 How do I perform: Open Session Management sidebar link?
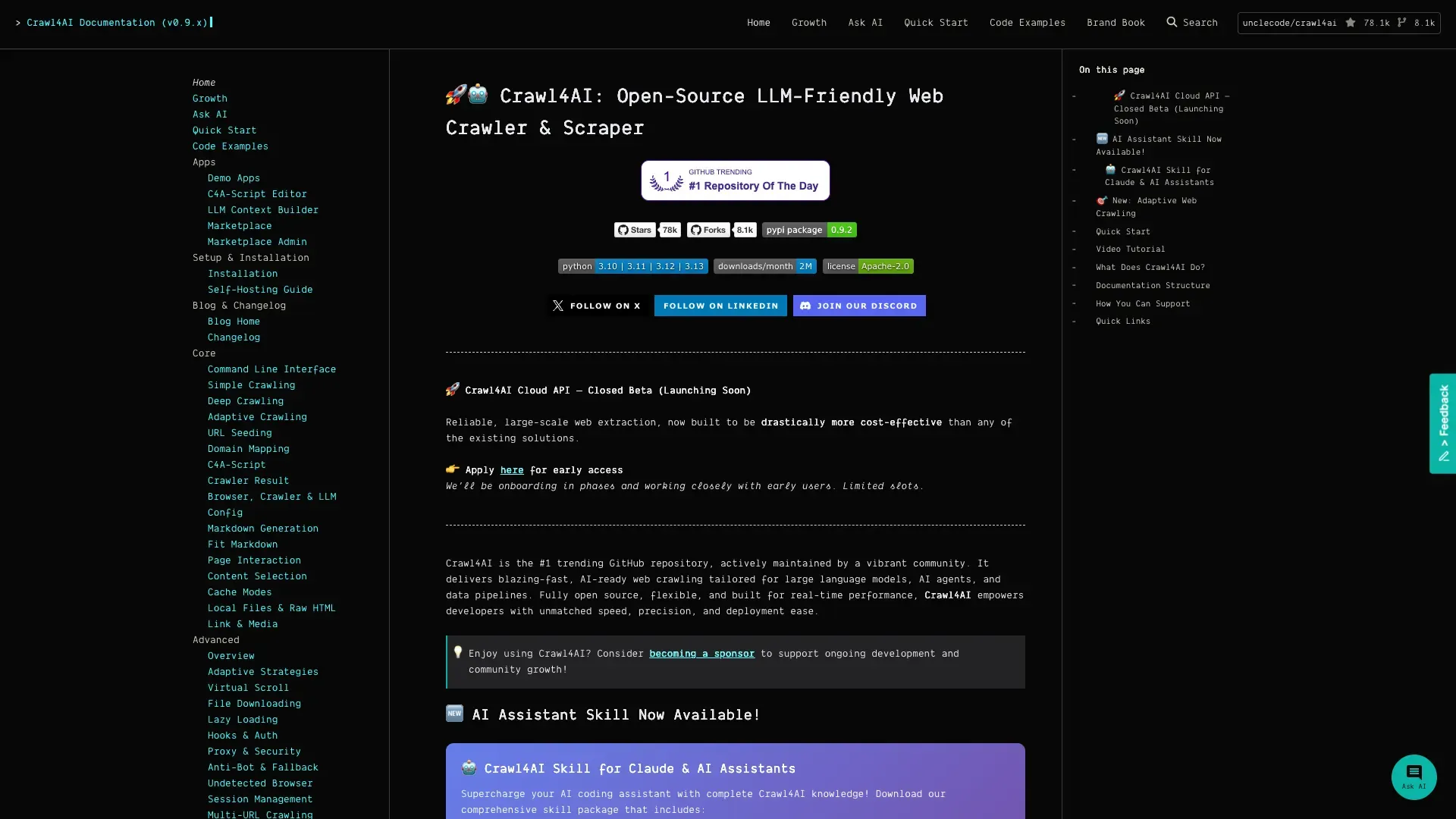tap(260, 799)
